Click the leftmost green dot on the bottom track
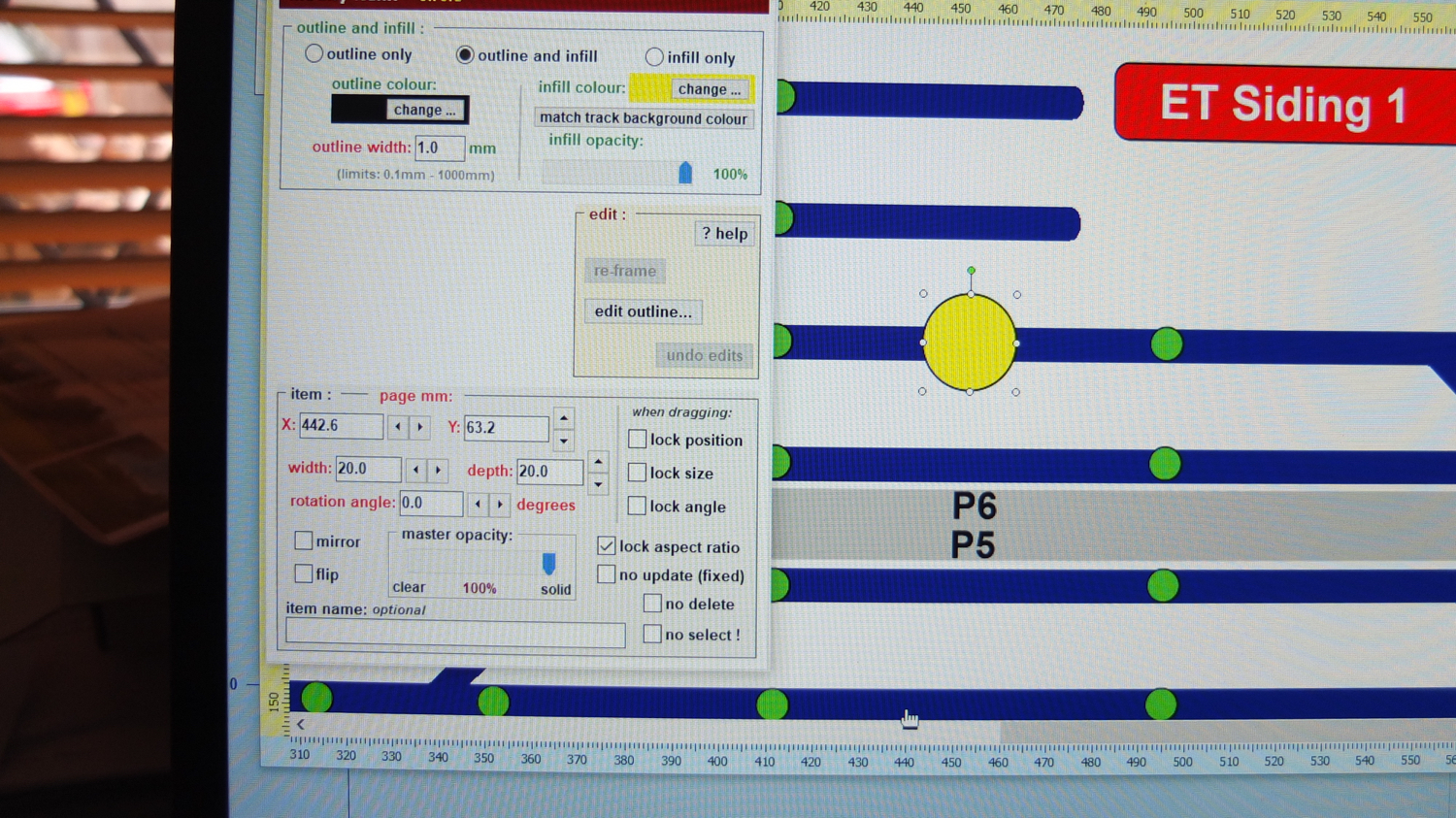 pyautogui.click(x=316, y=697)
